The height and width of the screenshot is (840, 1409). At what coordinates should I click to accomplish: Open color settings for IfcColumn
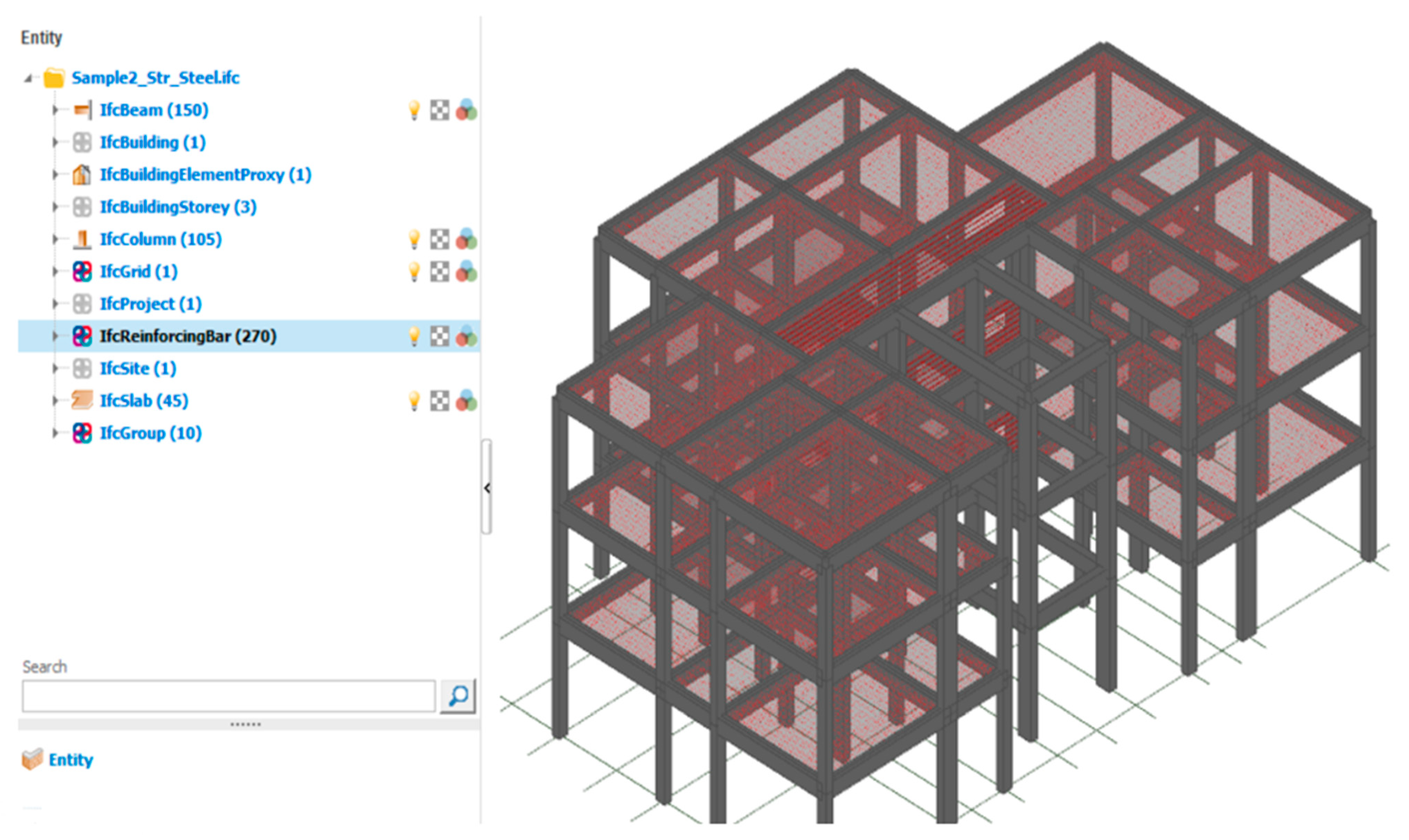coord(466,239)
